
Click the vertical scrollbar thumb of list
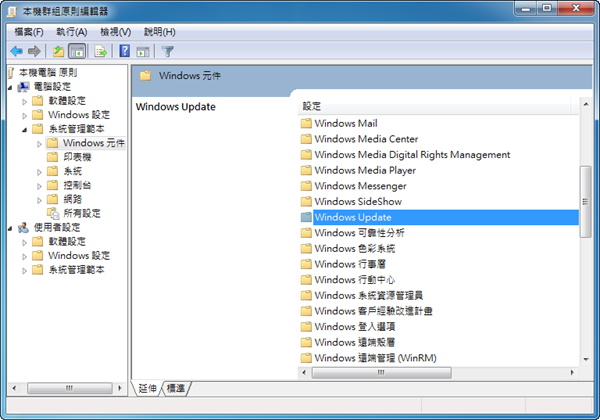click(585, 202)
